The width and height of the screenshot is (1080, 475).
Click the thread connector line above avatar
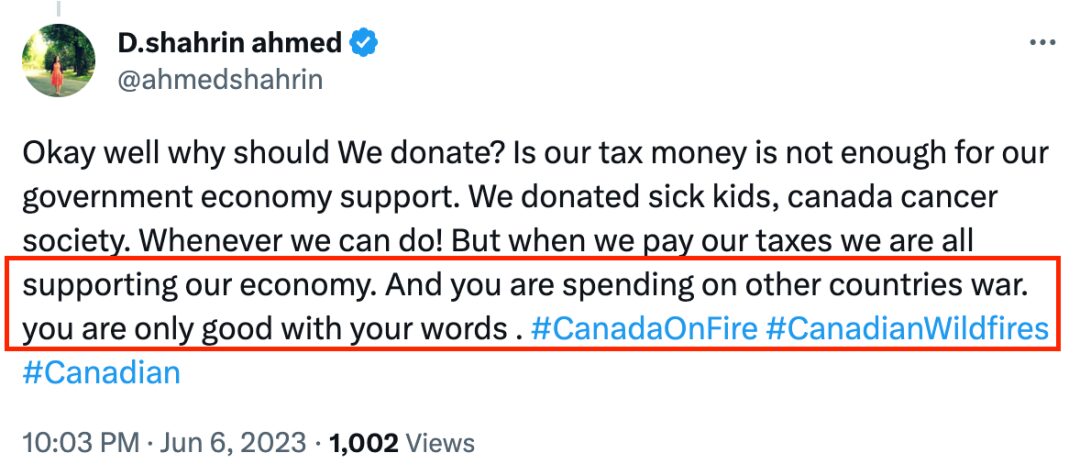(59, 8)
